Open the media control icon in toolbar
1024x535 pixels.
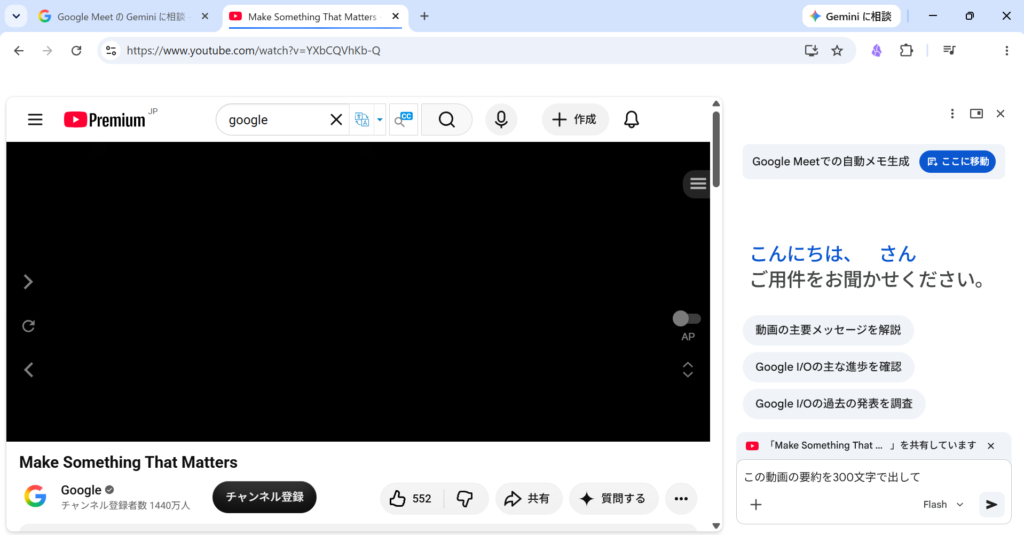coord(950,50)
